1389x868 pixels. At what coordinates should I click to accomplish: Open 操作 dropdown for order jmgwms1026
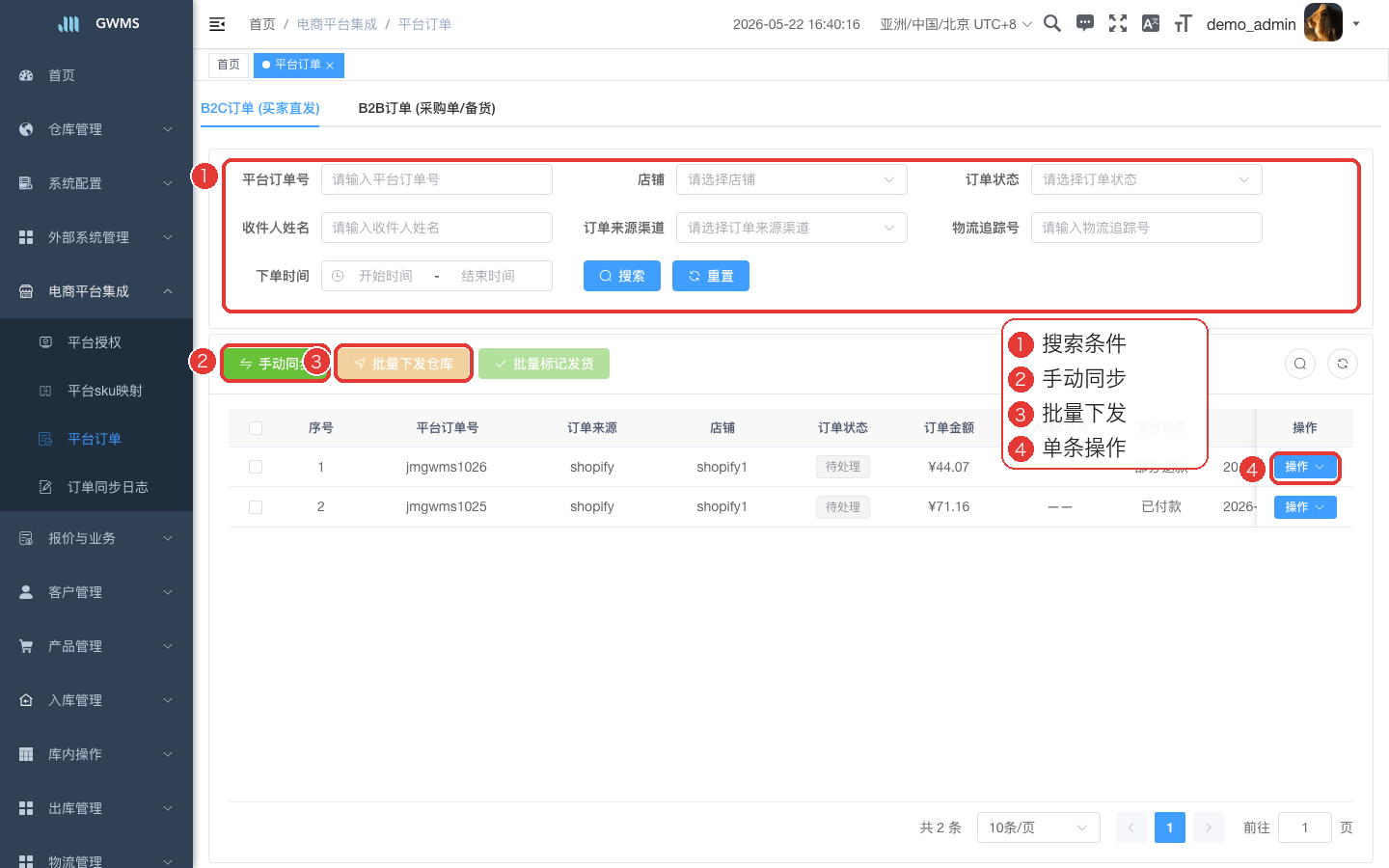pos(1305,467)
